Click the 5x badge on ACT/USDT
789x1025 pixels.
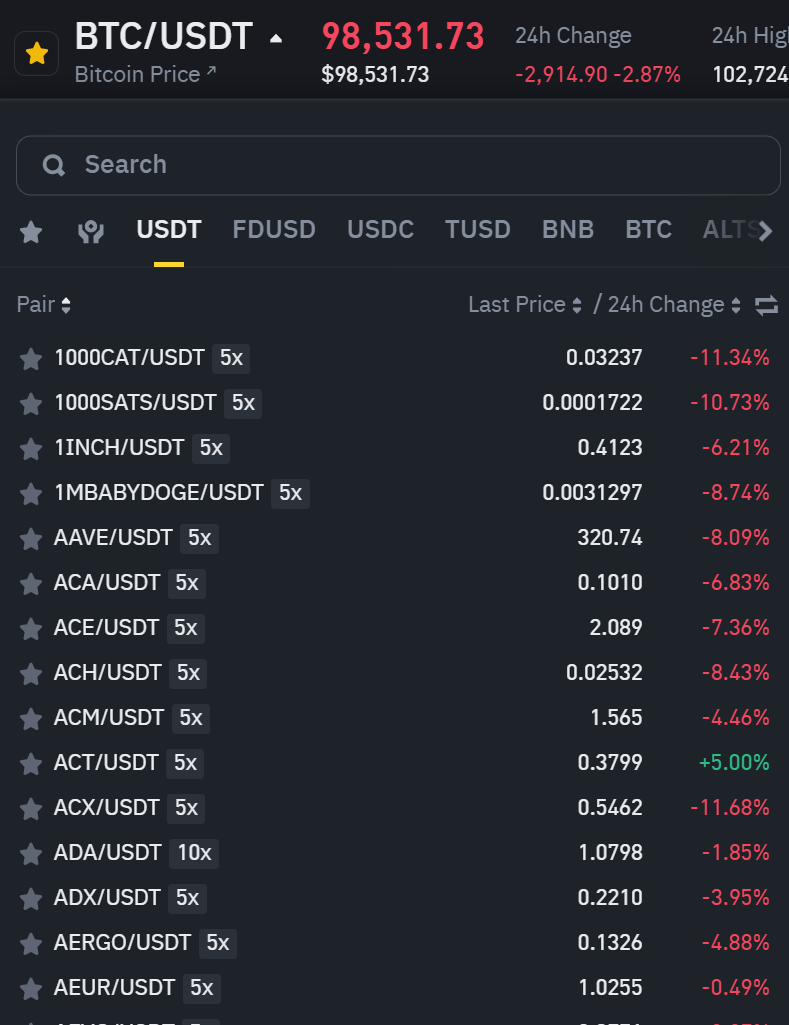[185, 763]
